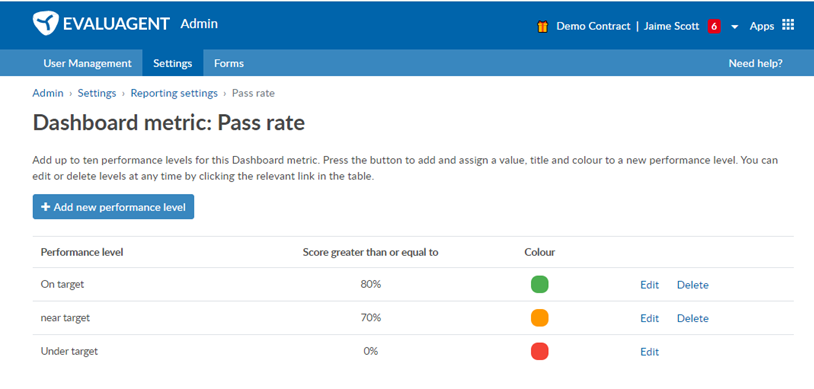Delete the On target performance level
The height and width of the screenshot is (389, 814).
(693, 285)
